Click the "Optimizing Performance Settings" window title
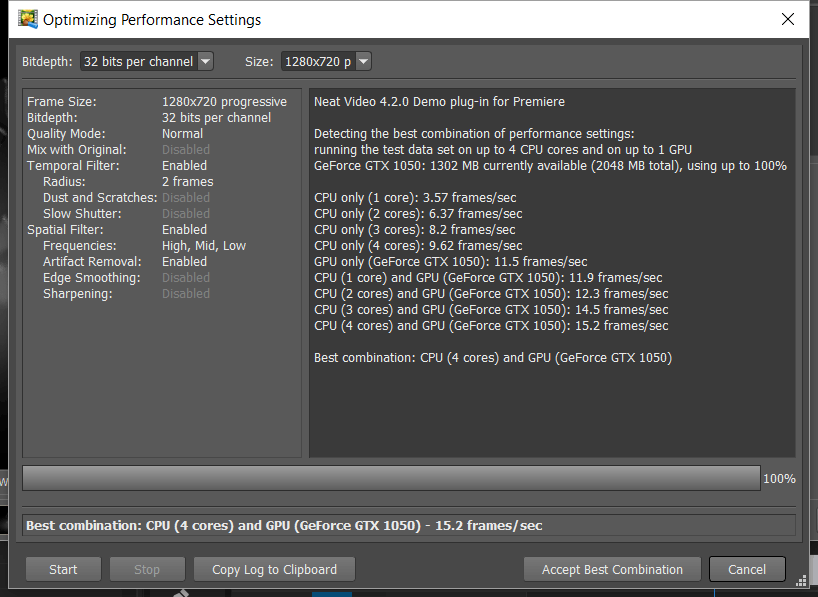 tap(152, 20)
